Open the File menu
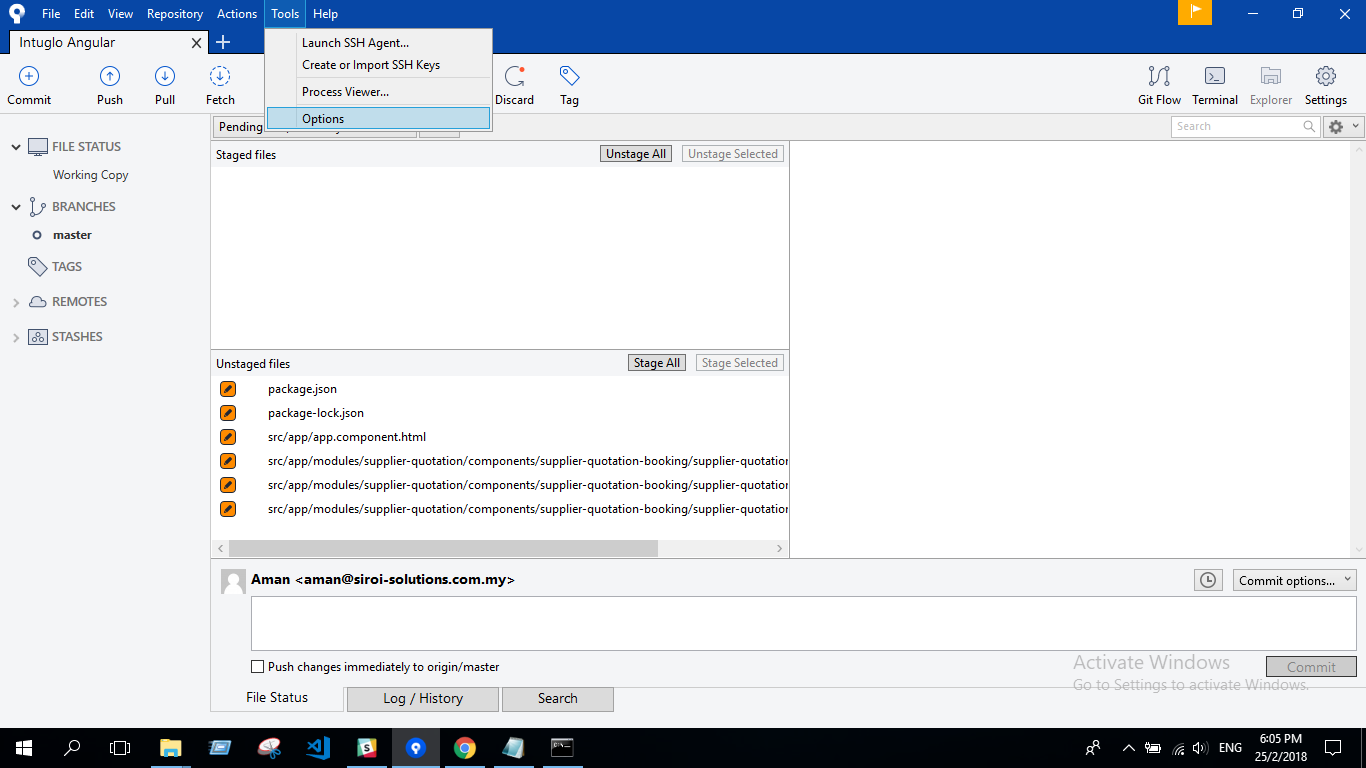Viewport: 1366px width, 768px height. [x=51, y=14]
